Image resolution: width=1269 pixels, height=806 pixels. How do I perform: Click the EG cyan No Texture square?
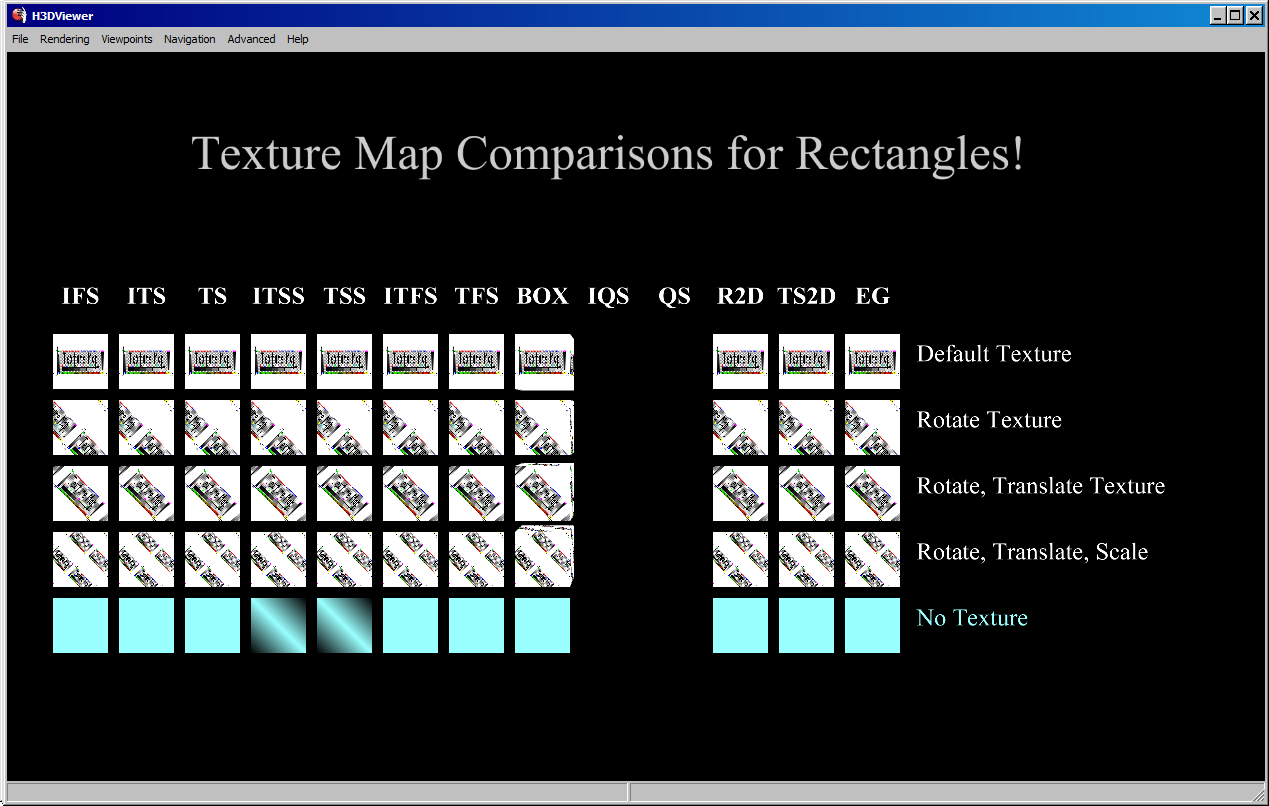coord(872,625)
